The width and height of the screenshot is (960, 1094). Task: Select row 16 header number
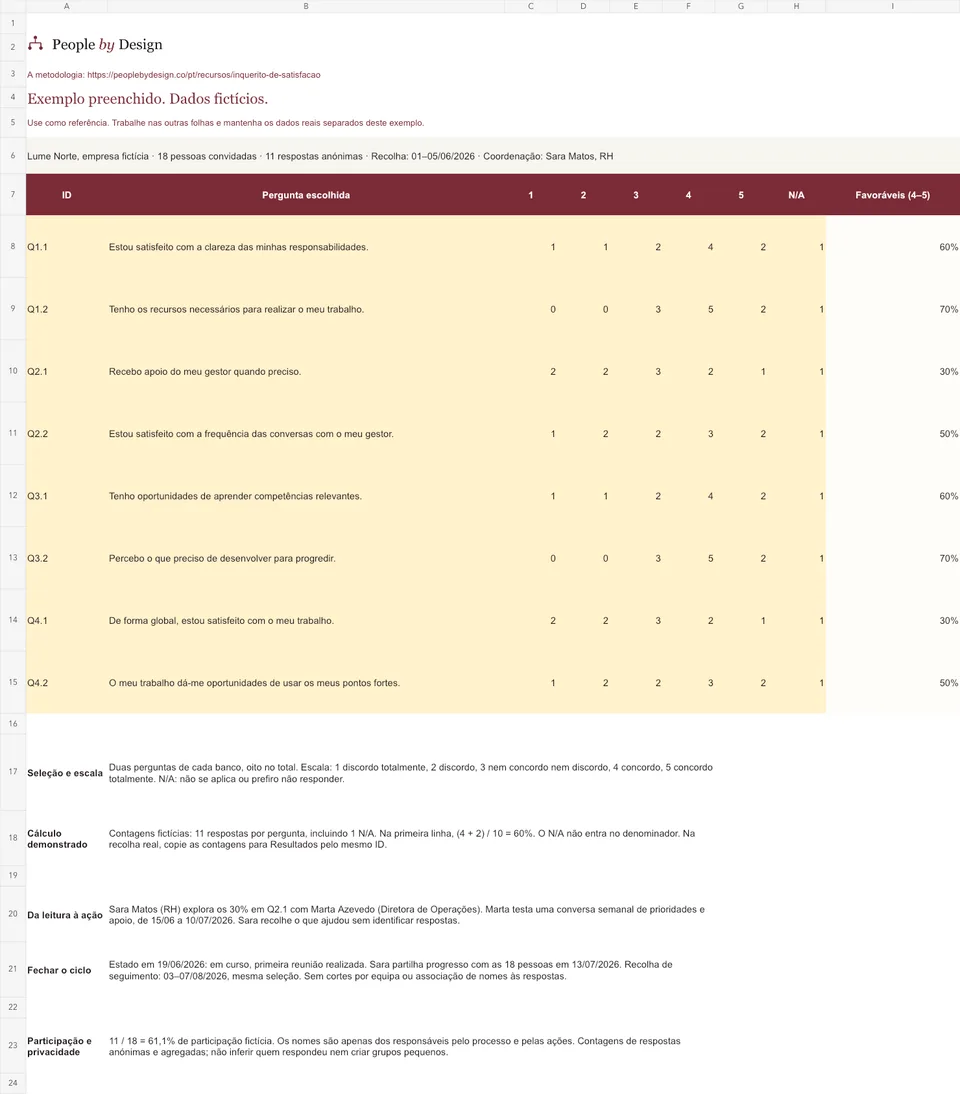pos(13,724)
